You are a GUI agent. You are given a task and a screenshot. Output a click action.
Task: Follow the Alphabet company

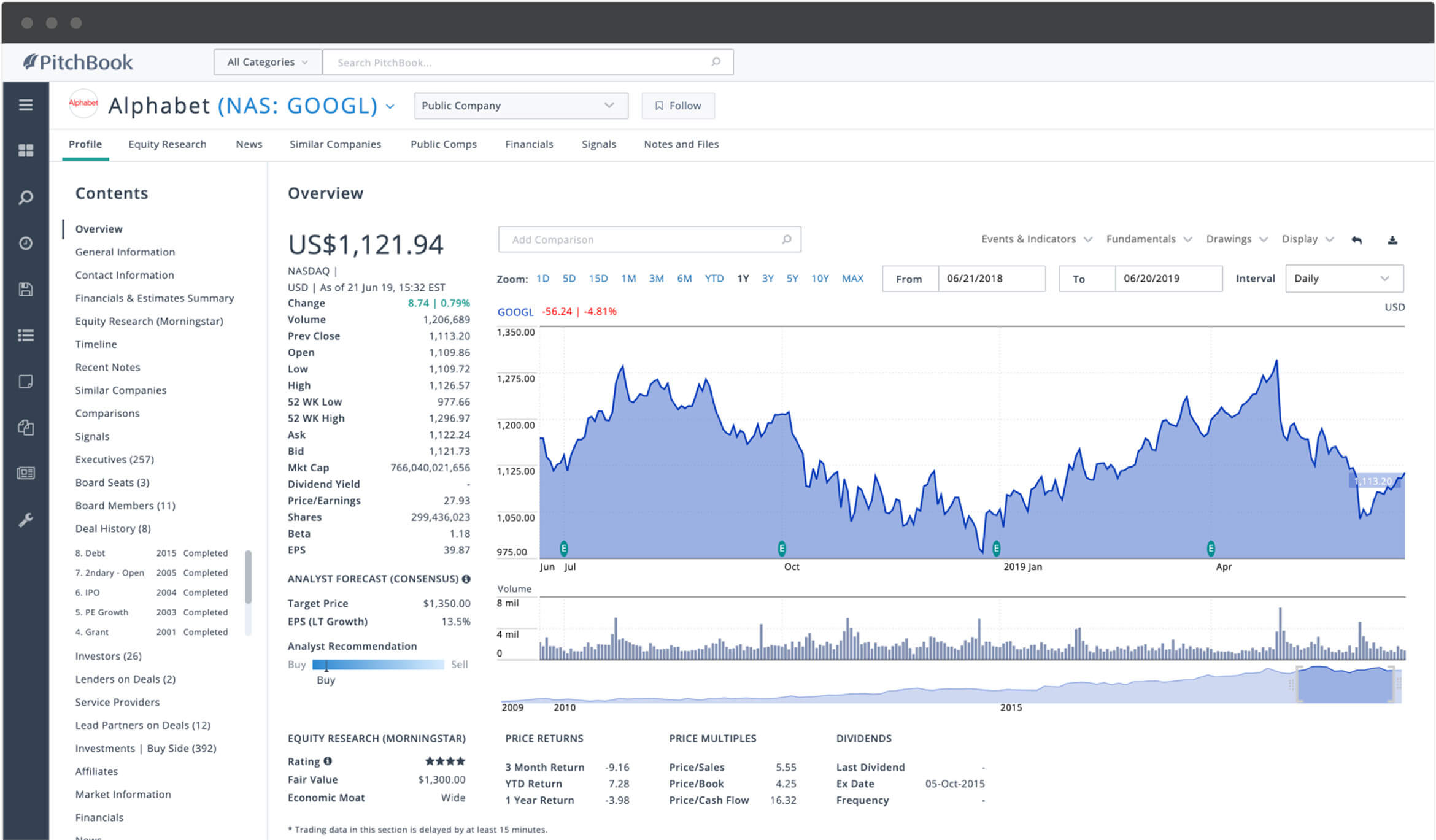(x=678, y=106)
